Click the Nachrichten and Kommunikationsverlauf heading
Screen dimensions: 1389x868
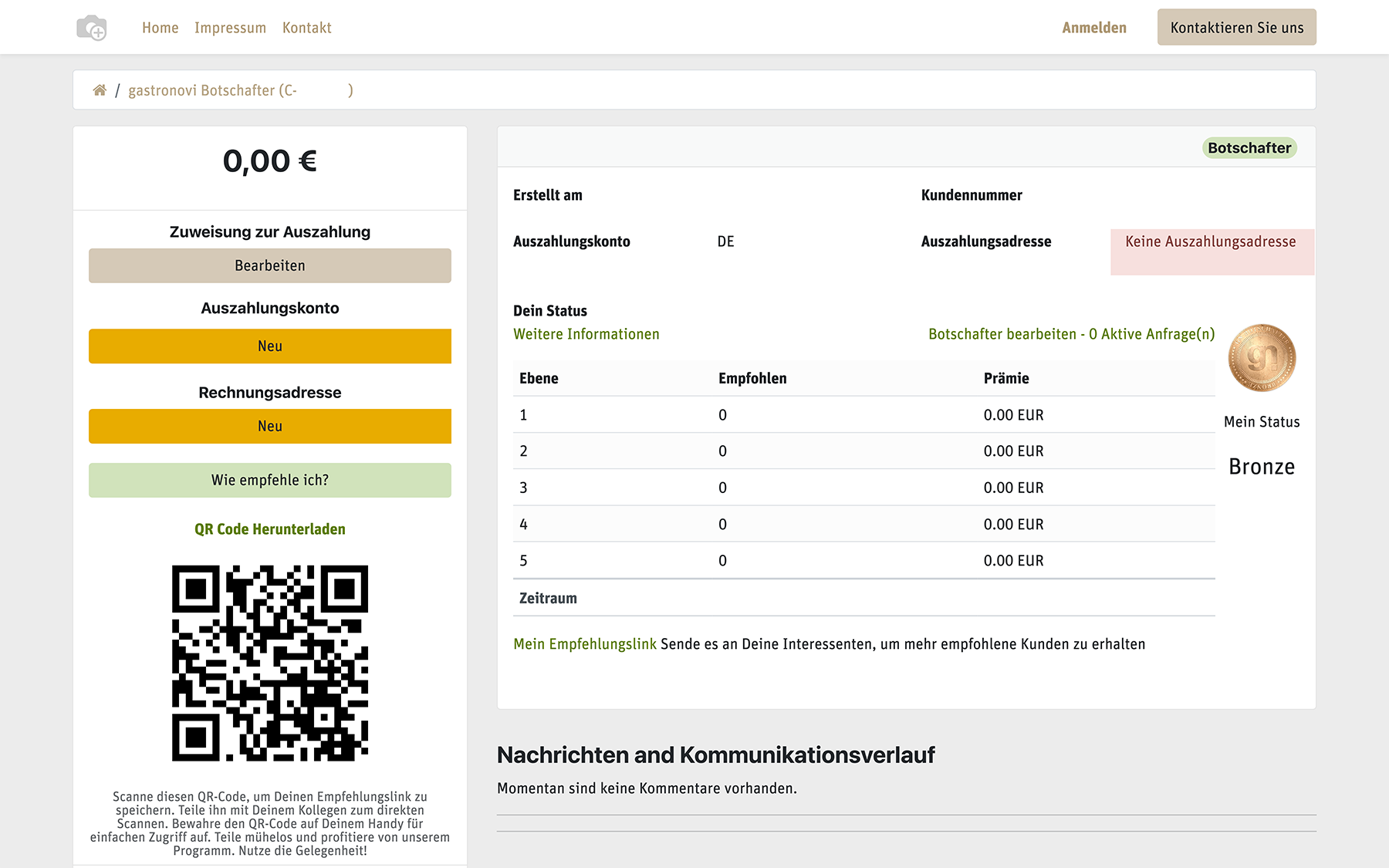click(716, 755)
